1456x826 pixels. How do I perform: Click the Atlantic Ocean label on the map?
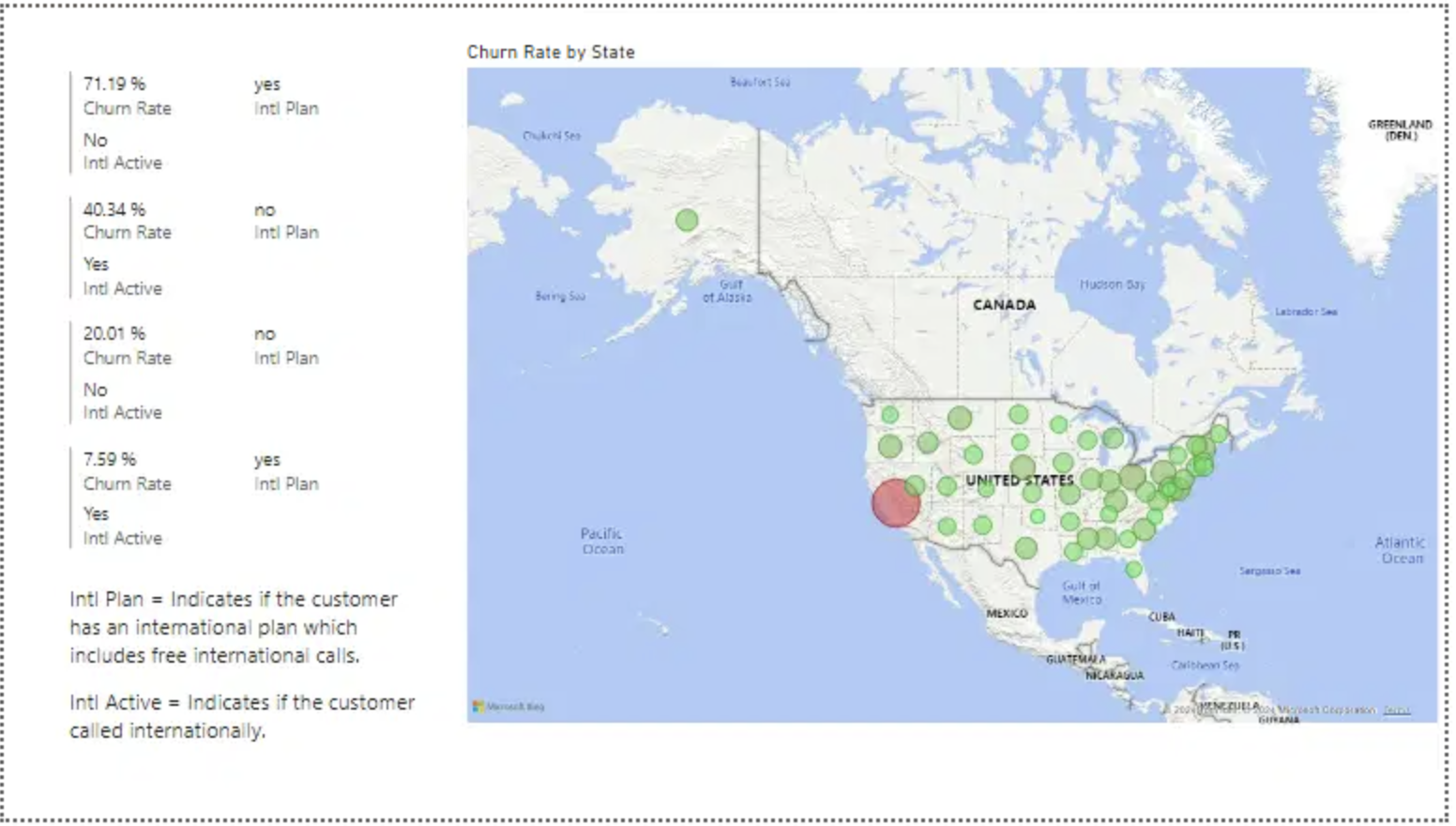coord(1401,550)
